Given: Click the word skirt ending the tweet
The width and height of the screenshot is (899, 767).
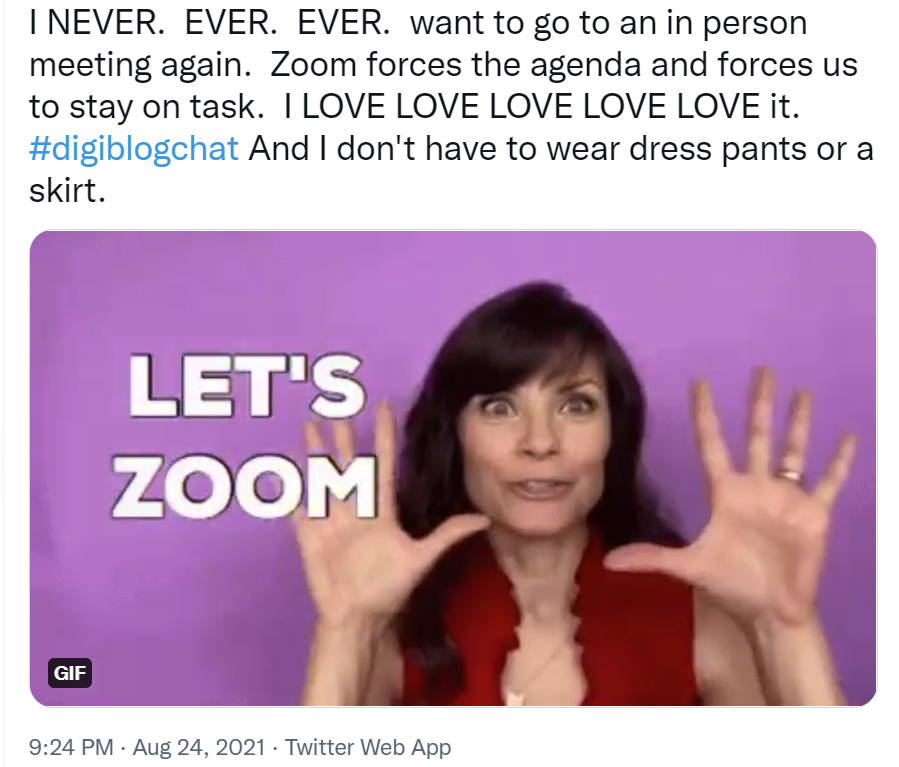Looking at the screenshot, I should tap(67, 190).
